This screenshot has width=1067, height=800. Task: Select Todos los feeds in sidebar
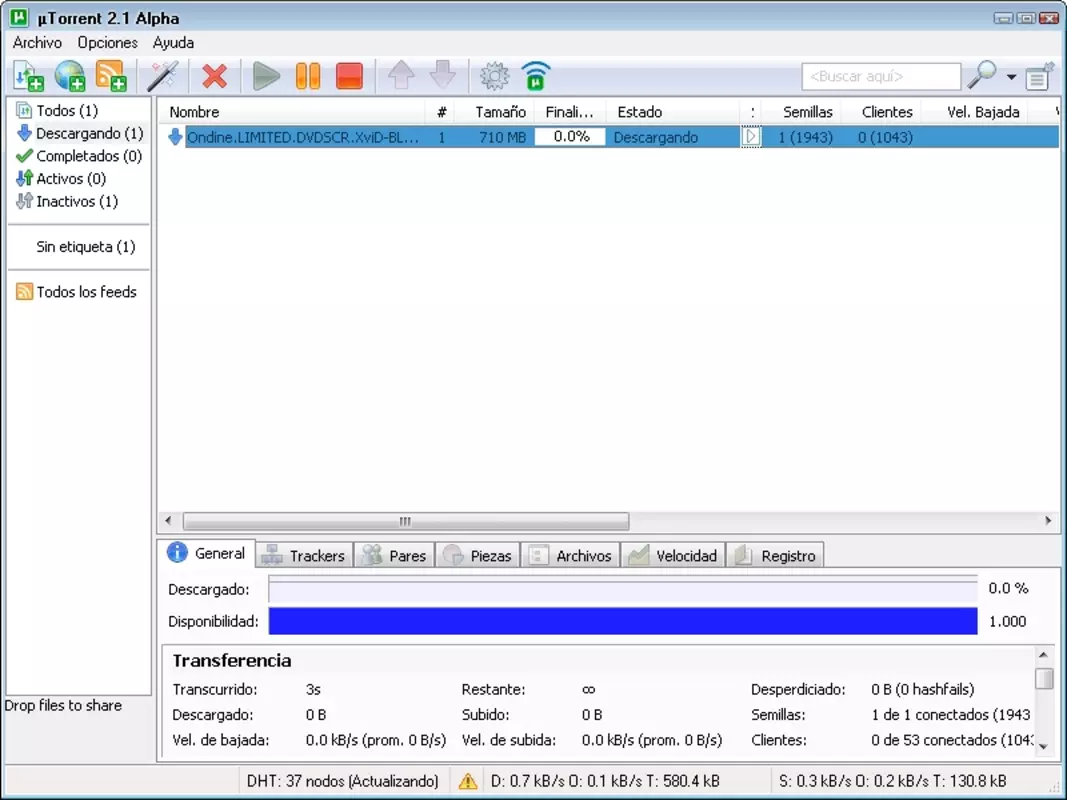pos(76,292)
